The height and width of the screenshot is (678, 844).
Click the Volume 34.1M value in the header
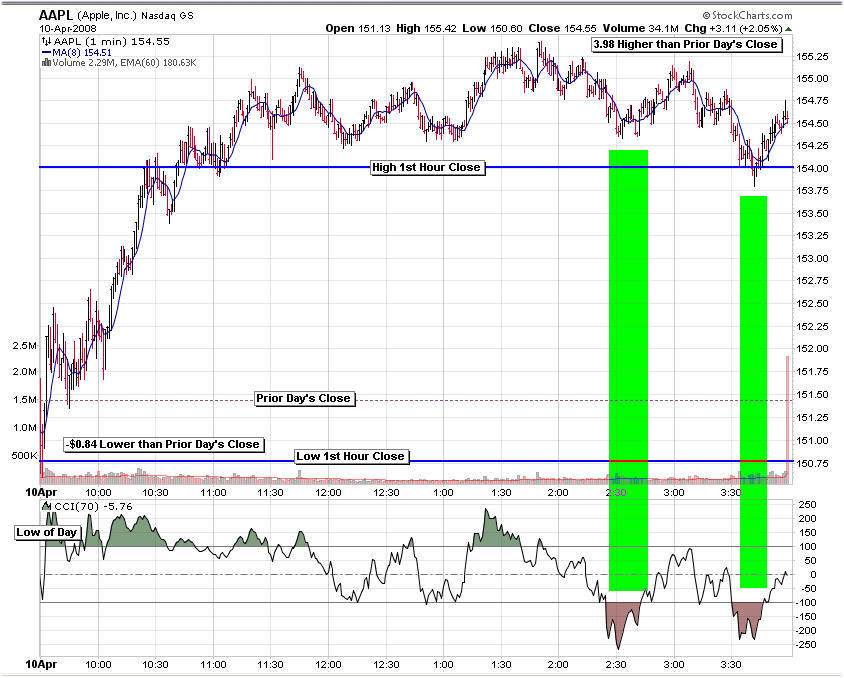tap(641, 29)
